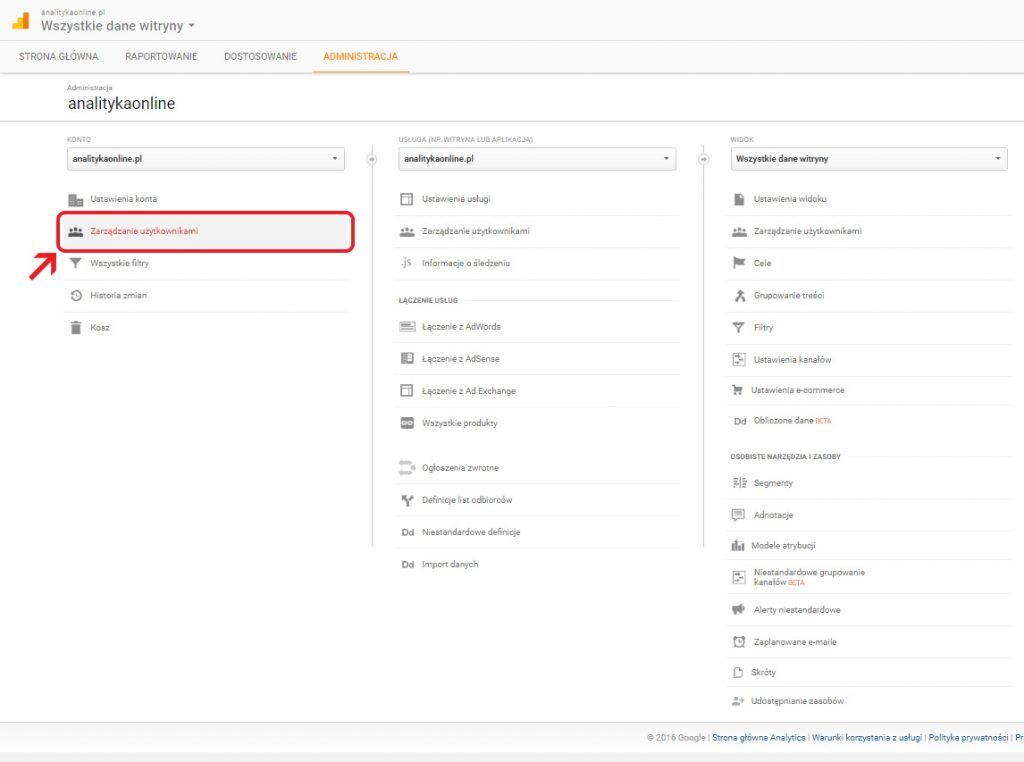
Task: Open the Widok view dropdown
Action: pos(869,159)
